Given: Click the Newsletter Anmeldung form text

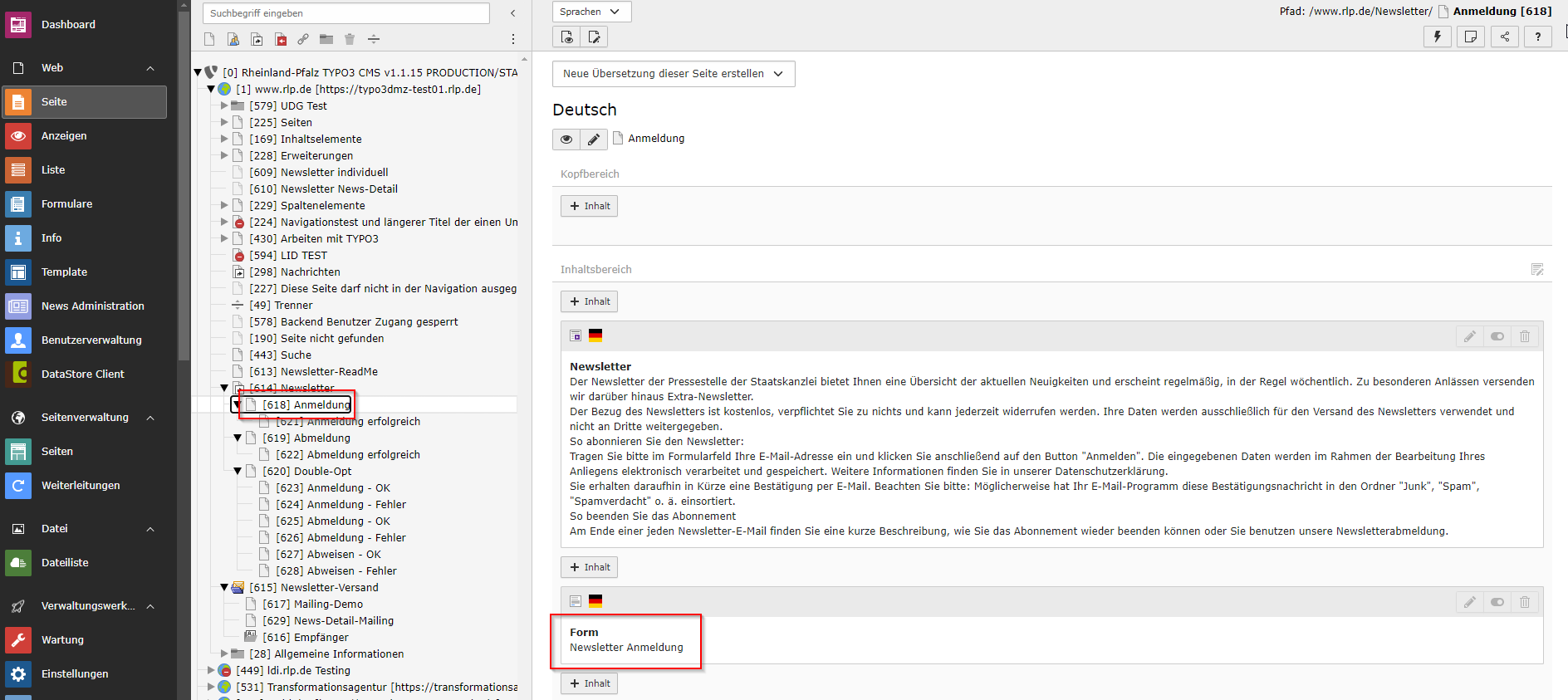Looking at the screenshot, I should click(626, 648).
